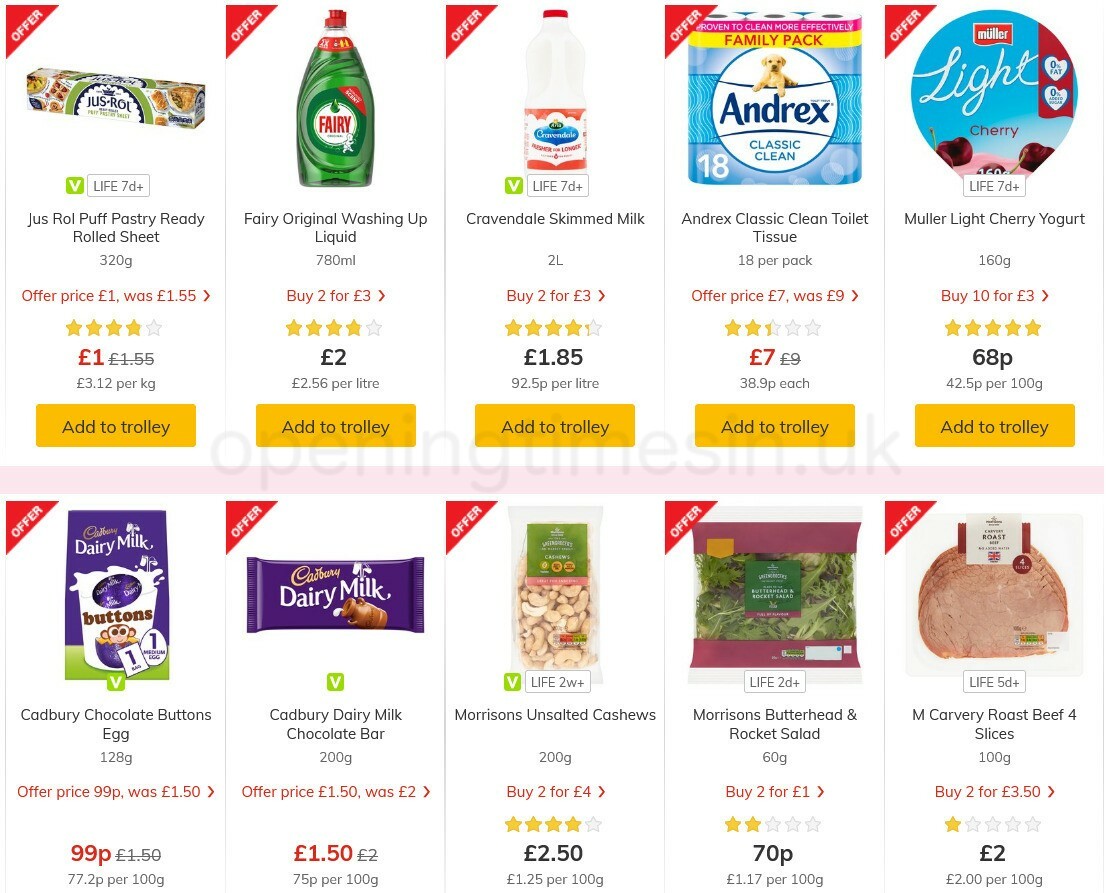Click the vegetarian V badge on Jus Rol Puff Pastry
Screen dimensions: 1112x893
click(x=75, y=185)
